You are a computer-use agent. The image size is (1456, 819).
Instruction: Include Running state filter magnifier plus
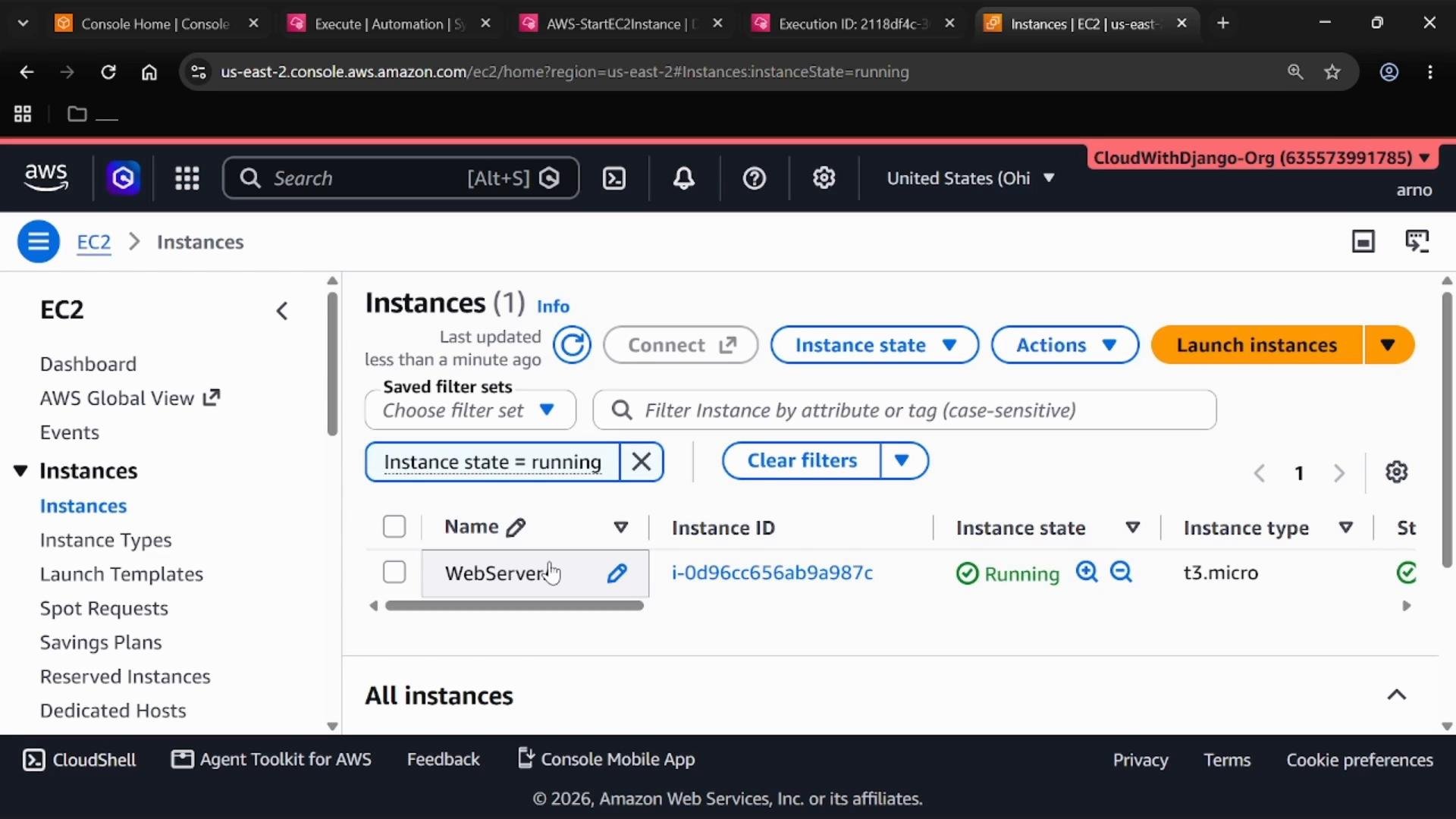(x=1087, y=572)
